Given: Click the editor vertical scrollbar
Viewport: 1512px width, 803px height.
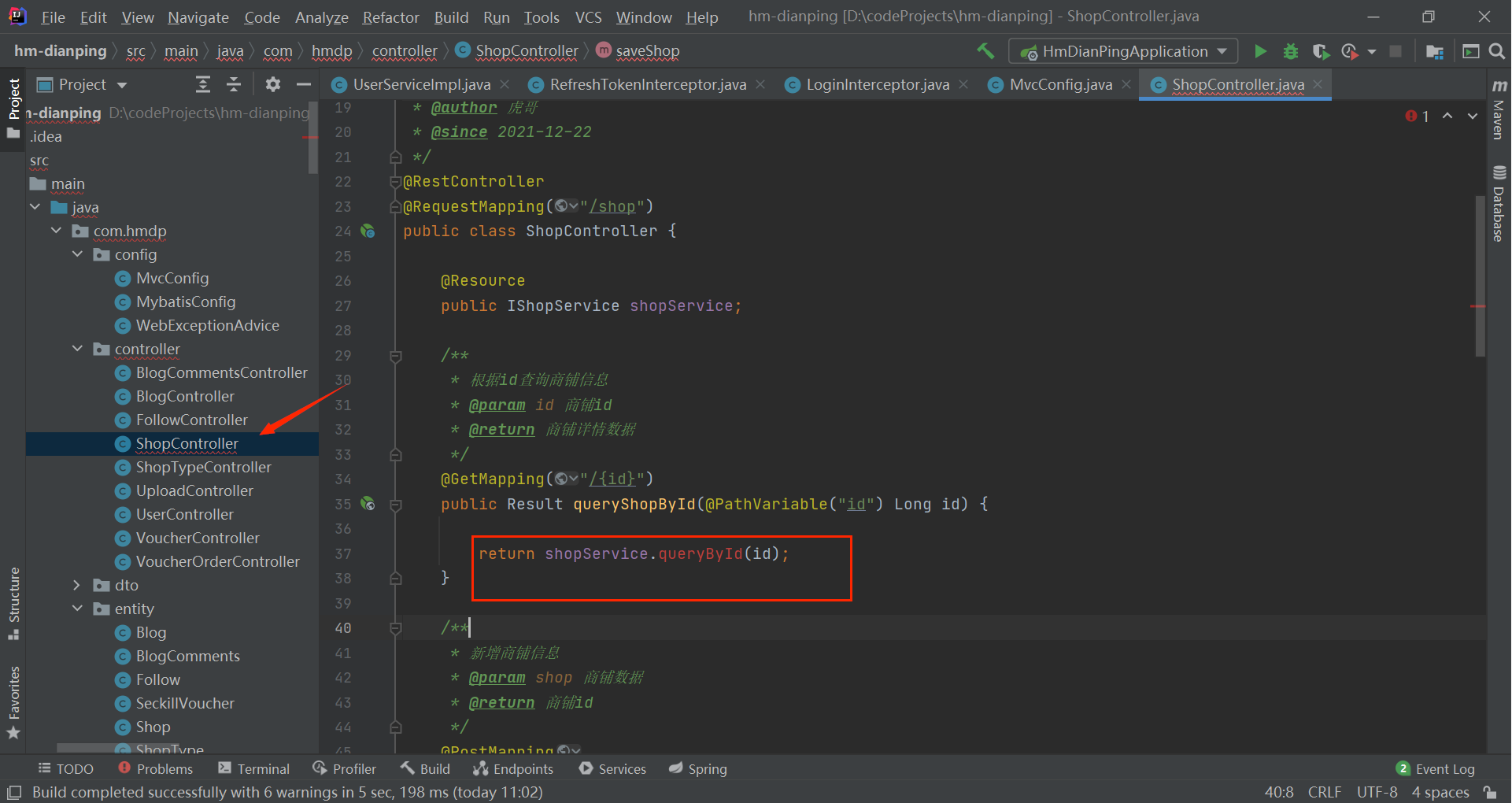Looking at the screenshot, I should 1480,276.
